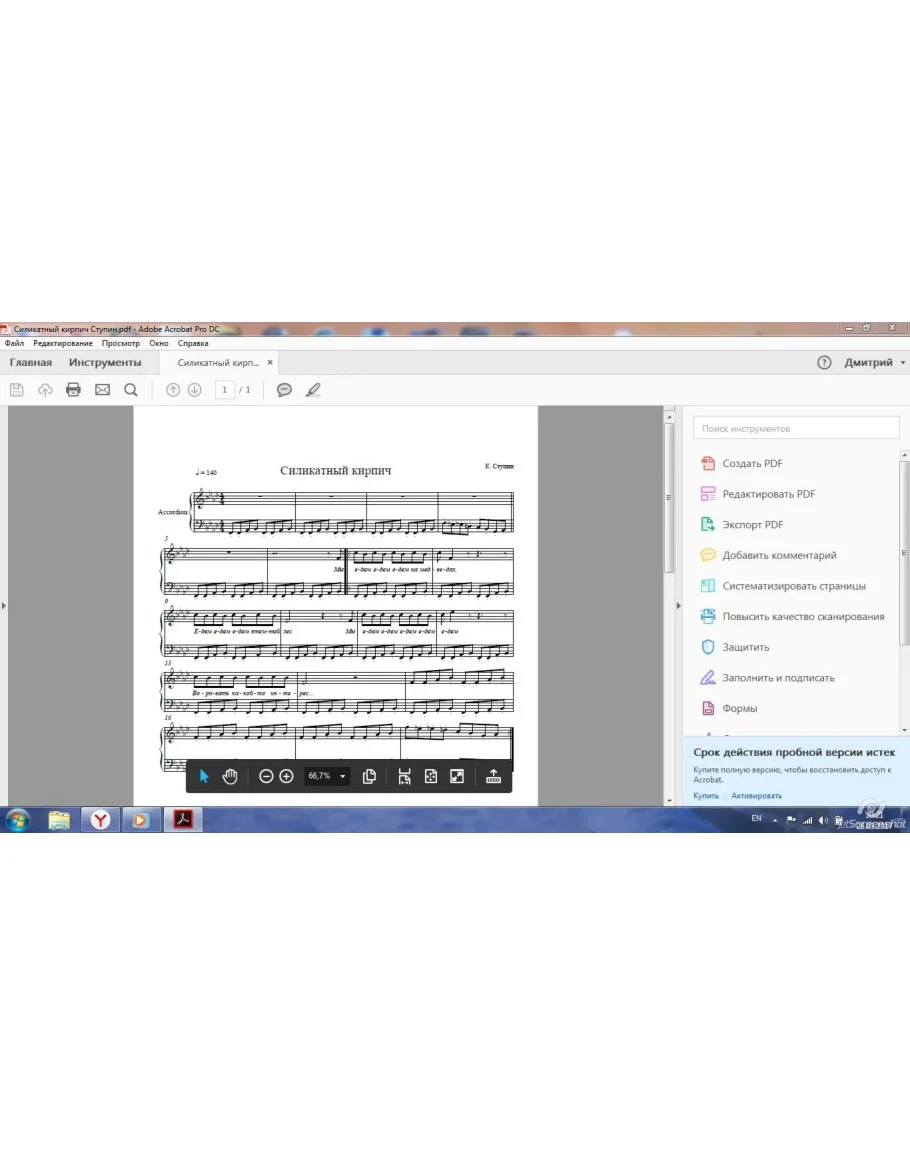Open the 66,7% zoom level dropdown
This screenshot has width=910, height=1155.
(x=343, y=776)
